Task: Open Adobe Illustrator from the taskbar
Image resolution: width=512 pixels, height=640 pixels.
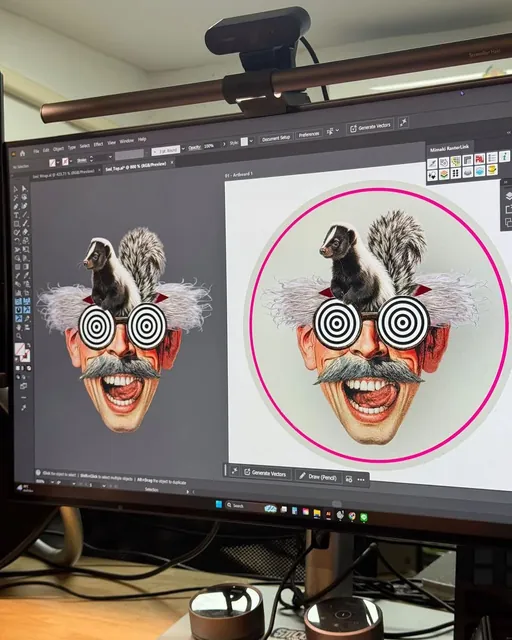Action: click(328, 515)
